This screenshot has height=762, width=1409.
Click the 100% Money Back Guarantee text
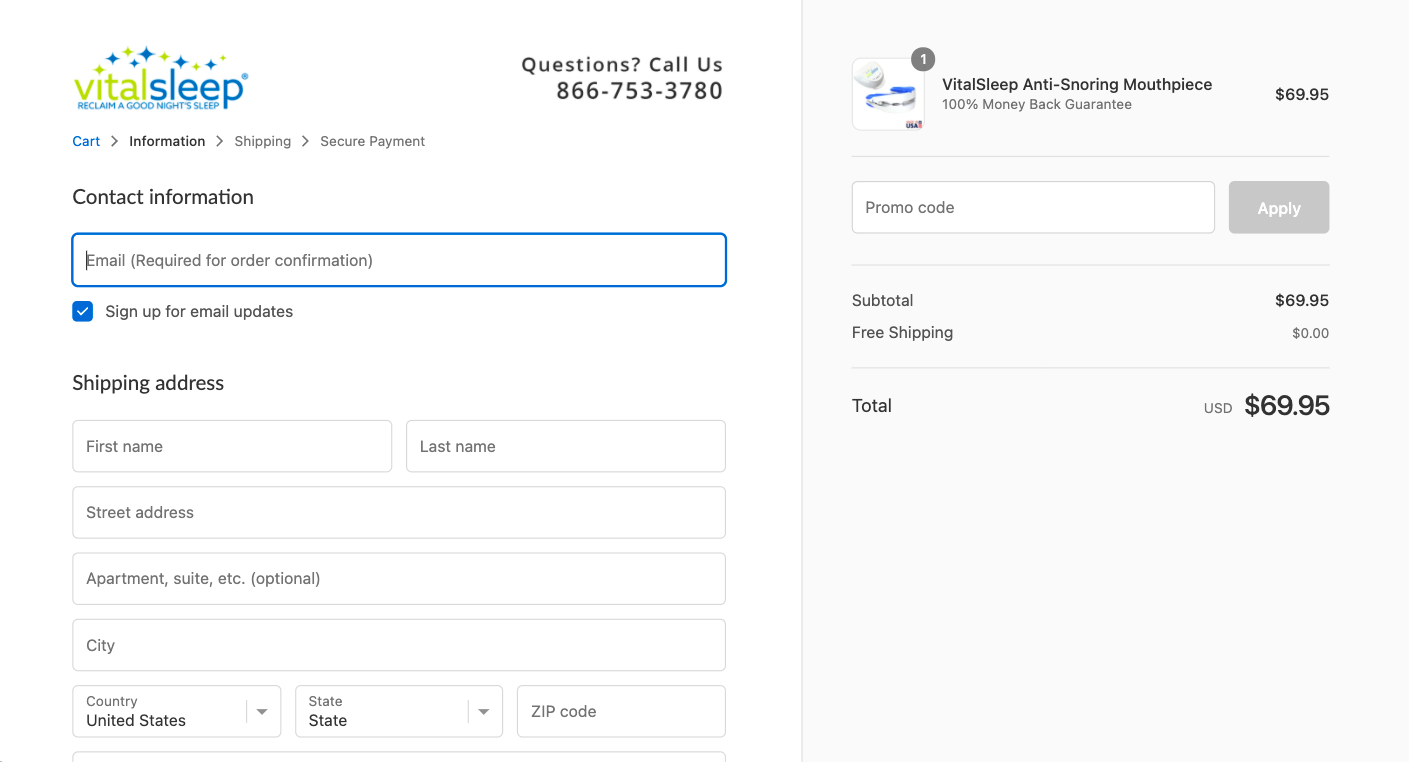coord(1037,104)
